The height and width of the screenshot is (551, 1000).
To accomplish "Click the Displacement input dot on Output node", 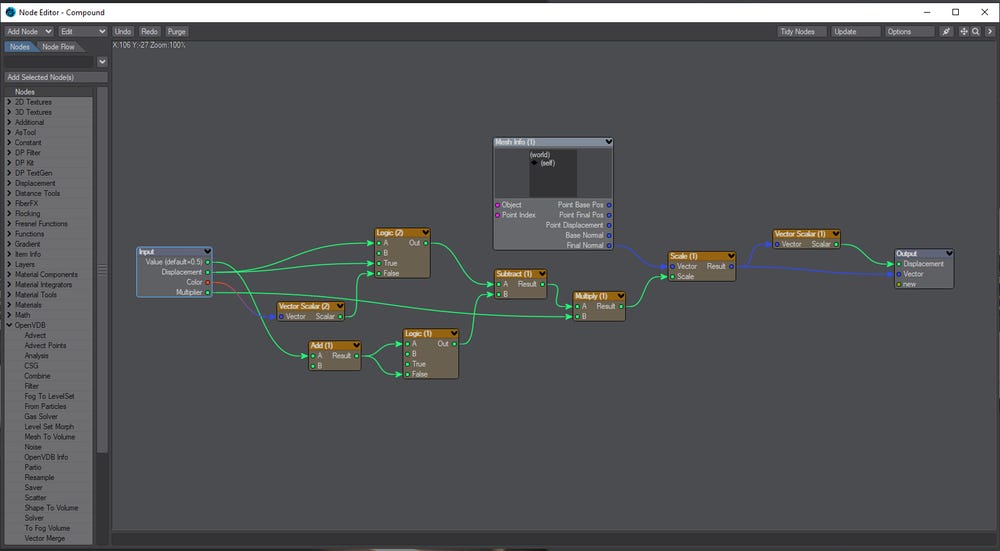I will [899, 264].
